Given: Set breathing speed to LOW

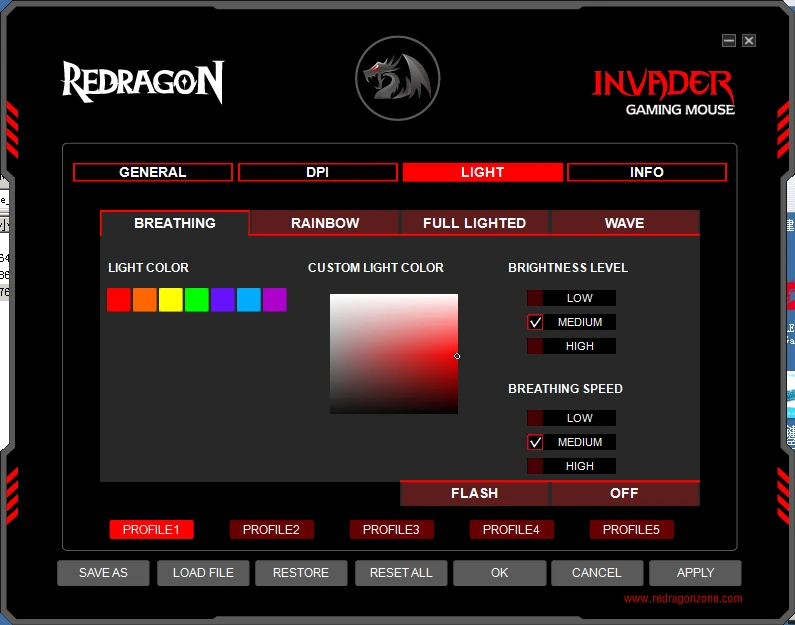Looking at the screenshot, I should (x=571, y=418).
